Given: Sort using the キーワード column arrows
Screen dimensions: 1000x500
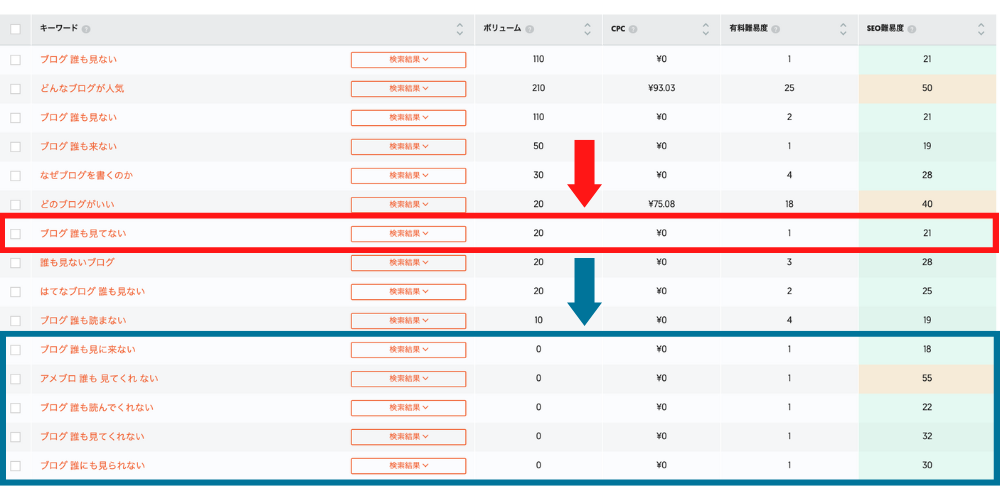Looking at the screenshot, I should [x=460, y=29].
